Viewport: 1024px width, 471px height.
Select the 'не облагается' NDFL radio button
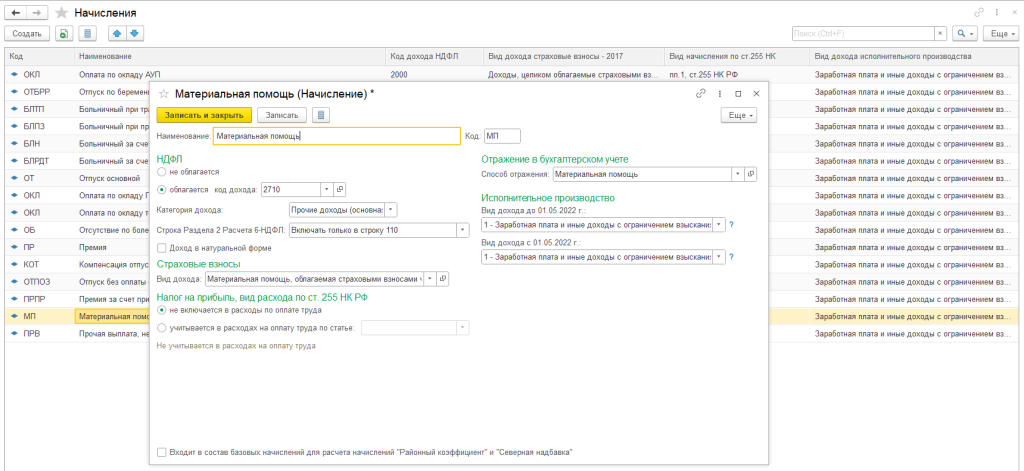162,172
